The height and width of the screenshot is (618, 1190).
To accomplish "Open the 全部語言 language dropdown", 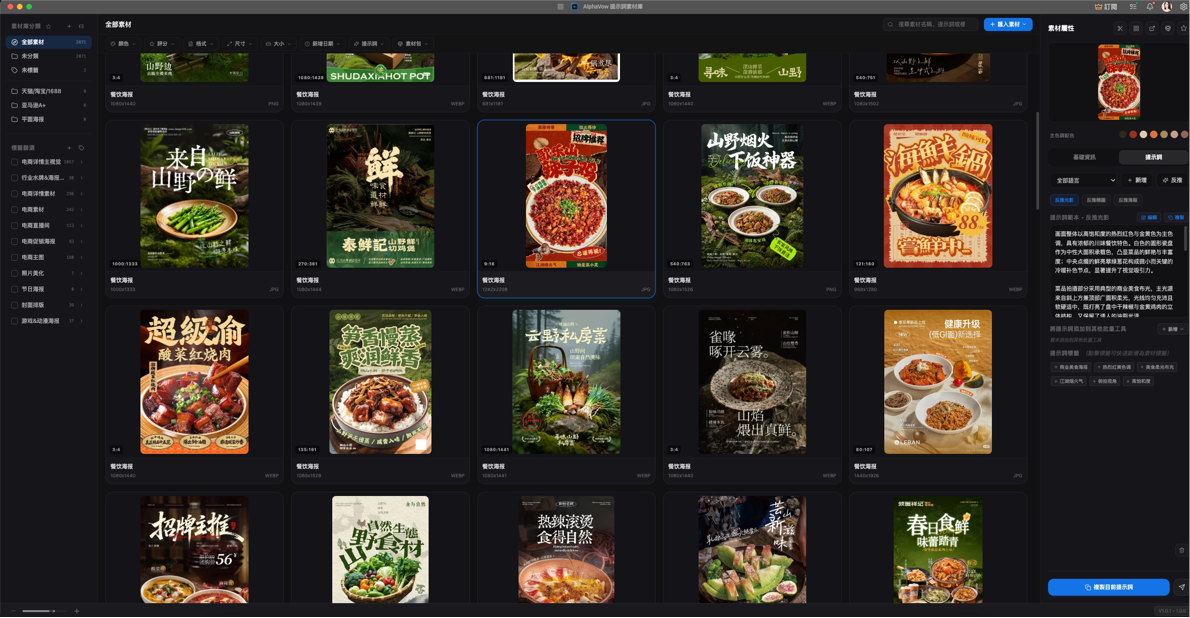I will point(1085,180).
